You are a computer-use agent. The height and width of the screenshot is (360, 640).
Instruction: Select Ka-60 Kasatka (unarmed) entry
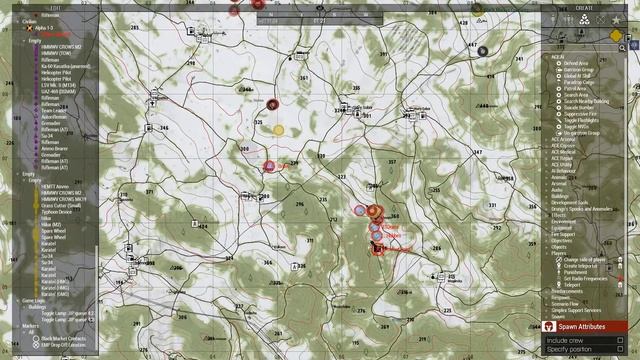[65, 66]
